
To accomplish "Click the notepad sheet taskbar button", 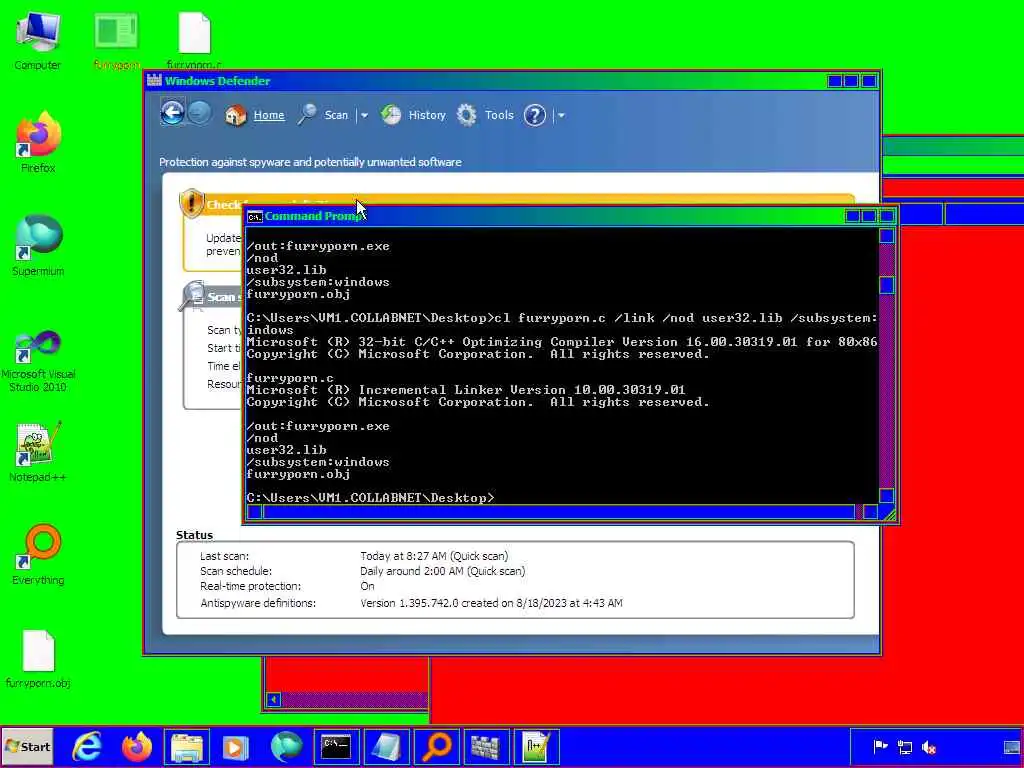I will point(387,746).
